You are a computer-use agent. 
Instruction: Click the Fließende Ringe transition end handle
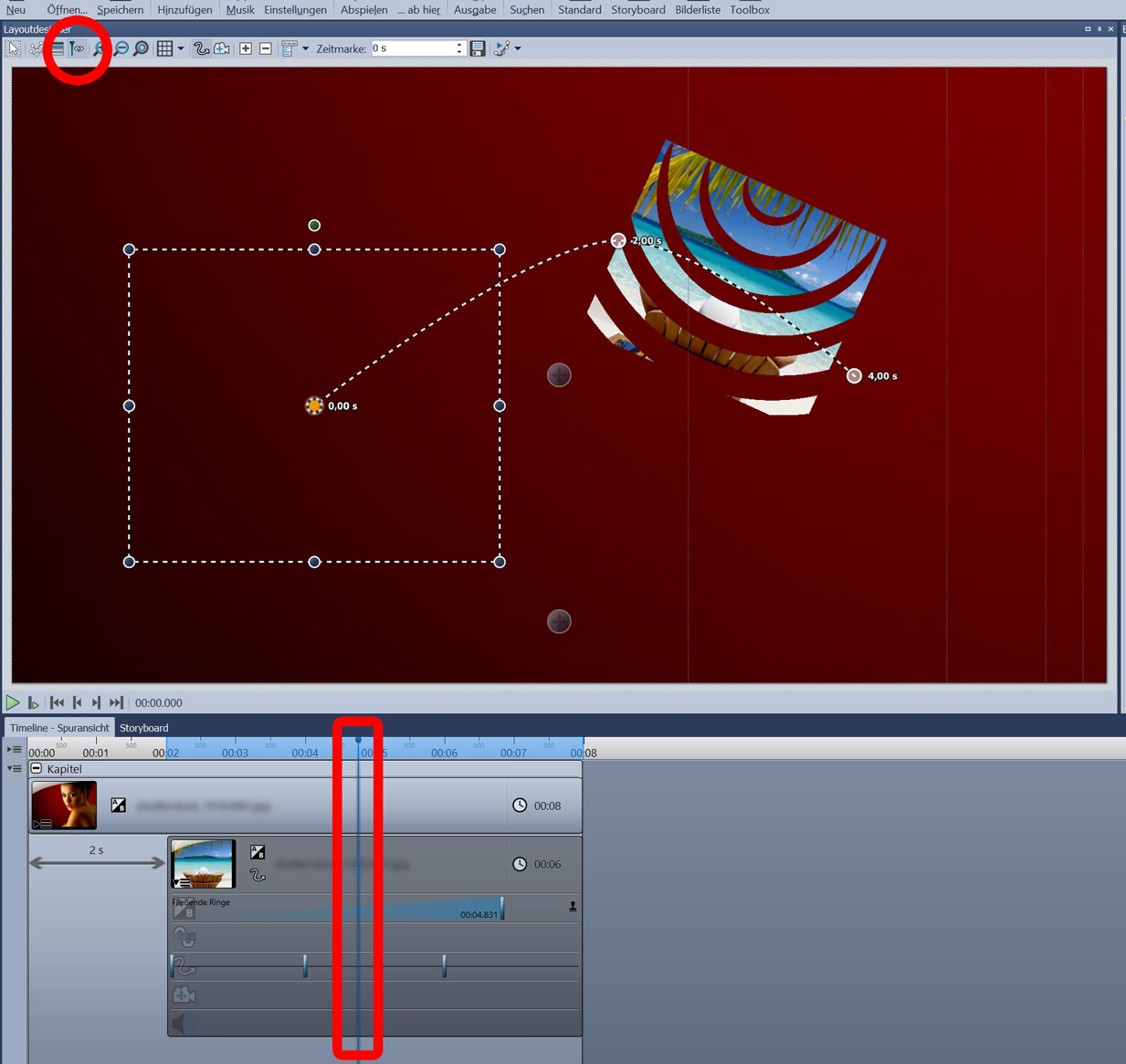pyautogui.click(x=502, y=908)
